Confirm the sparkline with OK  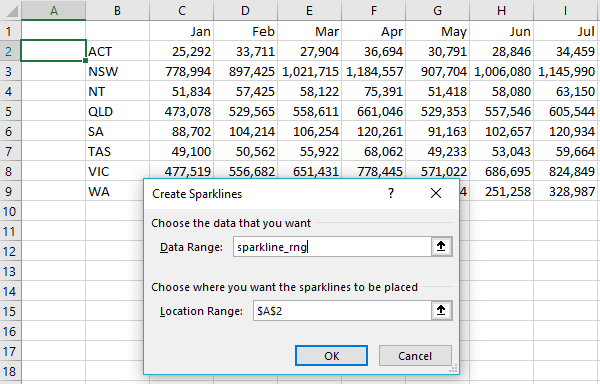[331, 356]
